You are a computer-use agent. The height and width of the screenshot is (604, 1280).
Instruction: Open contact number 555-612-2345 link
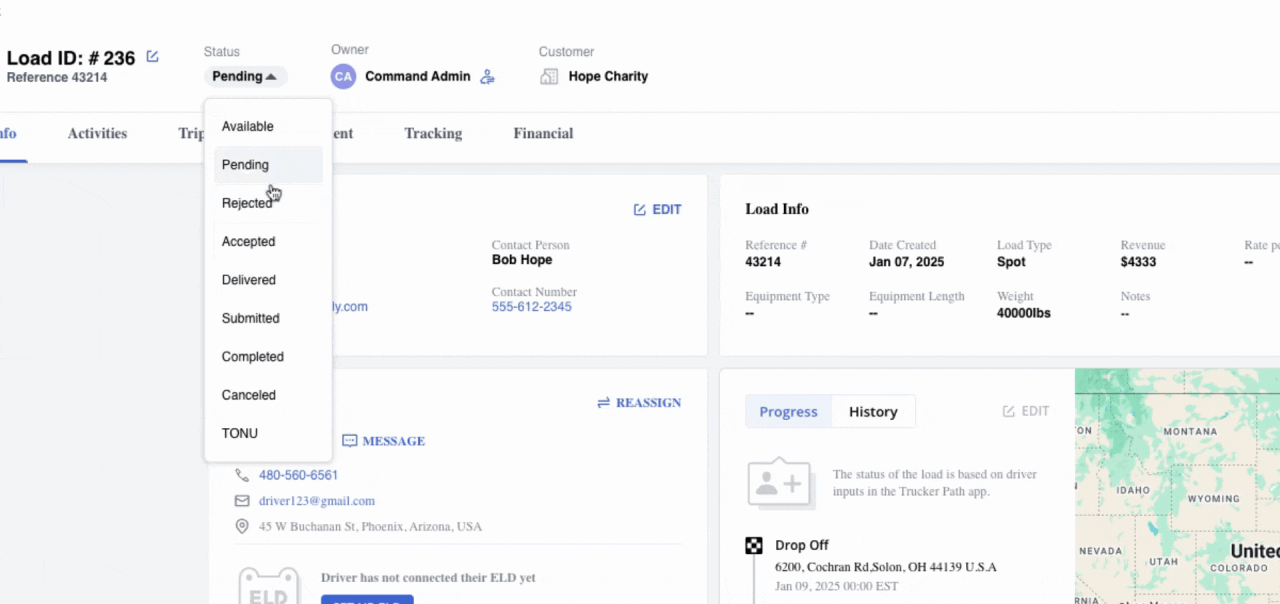pos(531,307)
